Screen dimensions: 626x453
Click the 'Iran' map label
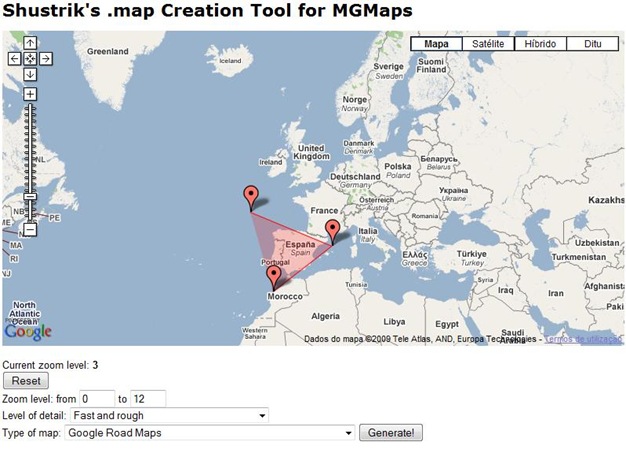pyautogui.click(x=556, y=293)
